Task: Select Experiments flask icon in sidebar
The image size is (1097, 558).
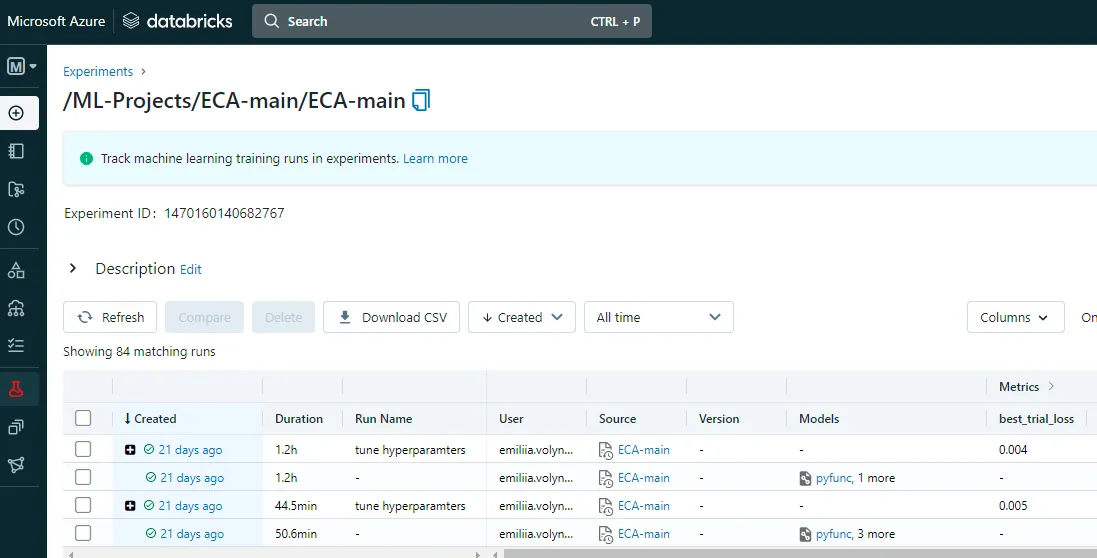Action: [x=16, y=389]
